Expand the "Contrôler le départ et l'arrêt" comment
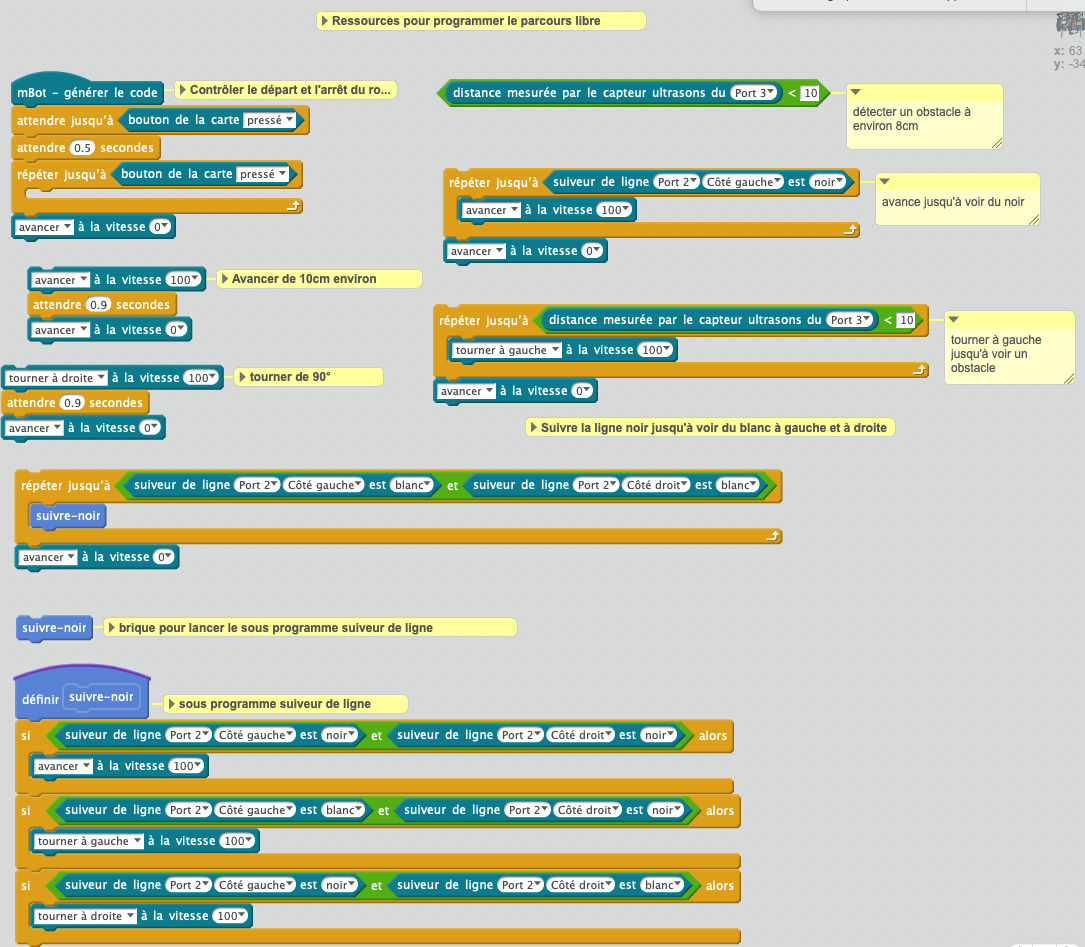The image size is (1085, 947). pyautogui.click(x=182, y=90)
